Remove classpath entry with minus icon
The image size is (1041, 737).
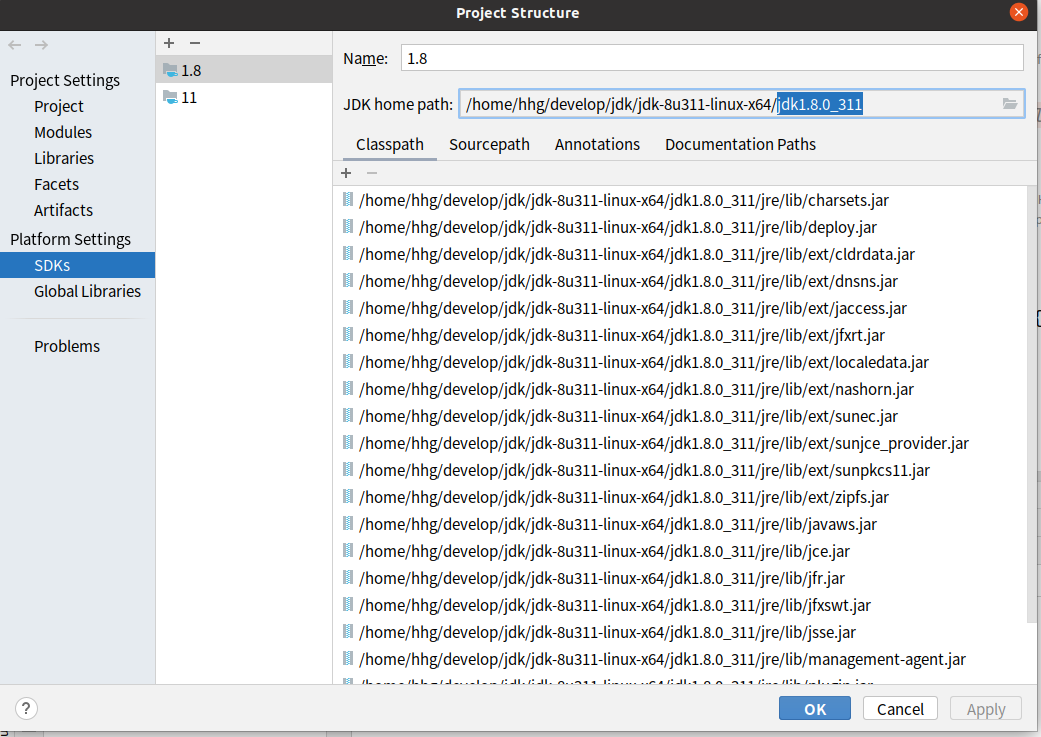pyautogui.click(x=372, y=173)
